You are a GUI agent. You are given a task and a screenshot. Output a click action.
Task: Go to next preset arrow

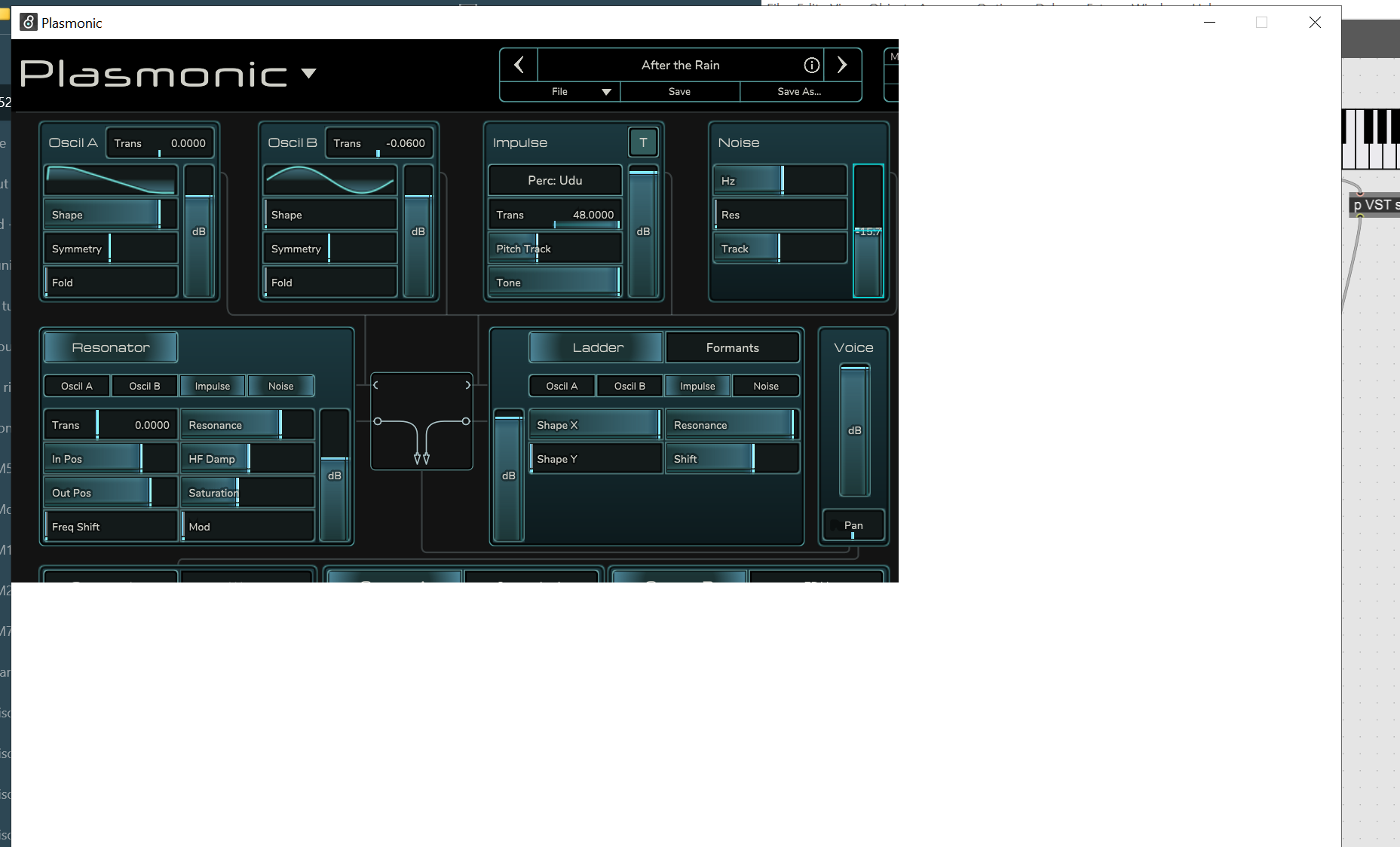pyautogui.click(x=842, y=65)
